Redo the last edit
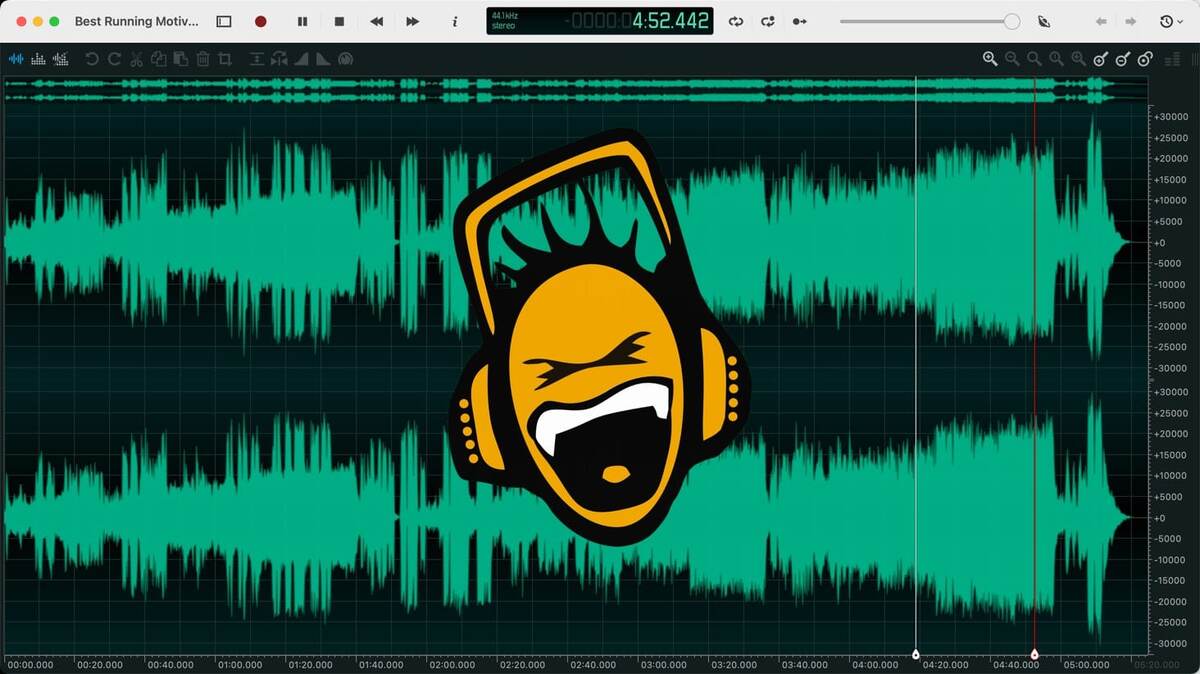The width and height of the screenshot is (1200, 674). pos(114,59)
